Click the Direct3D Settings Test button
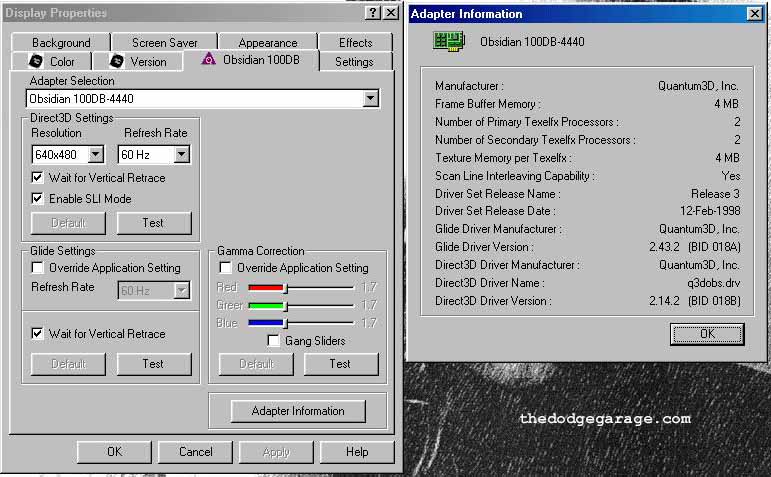 (x=153, y=223)
